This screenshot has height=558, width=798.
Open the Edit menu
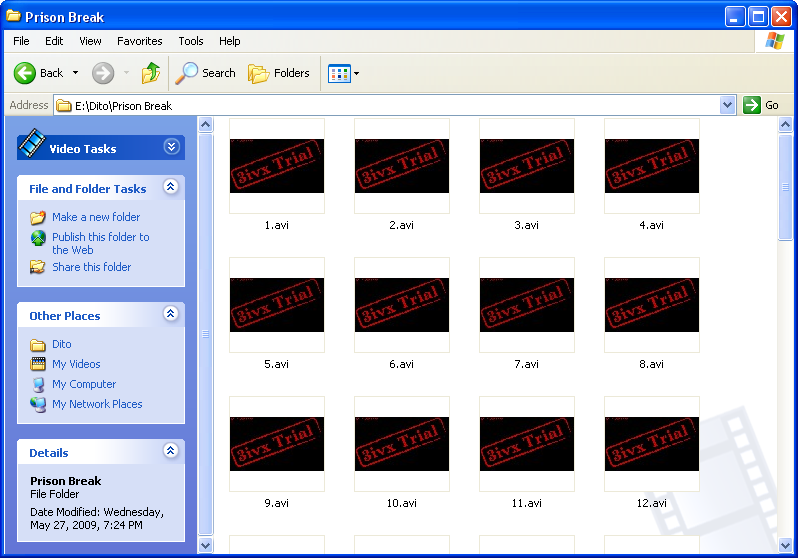coord(54,41)
